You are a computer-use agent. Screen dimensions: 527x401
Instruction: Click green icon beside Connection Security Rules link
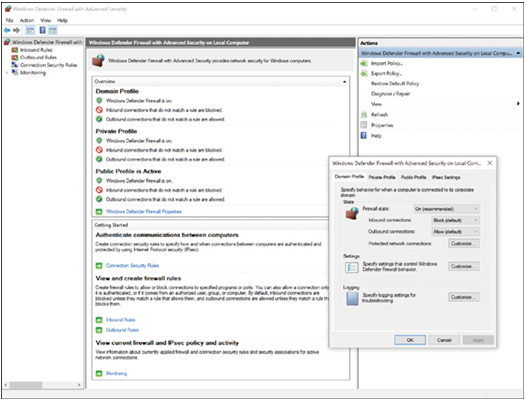coord(99,266)
